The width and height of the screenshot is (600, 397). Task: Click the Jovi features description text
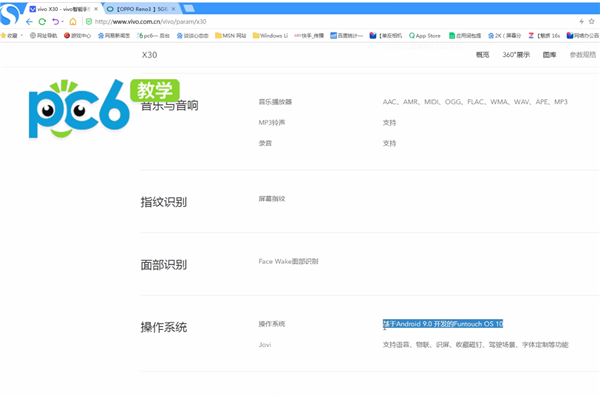coord(475,345)
